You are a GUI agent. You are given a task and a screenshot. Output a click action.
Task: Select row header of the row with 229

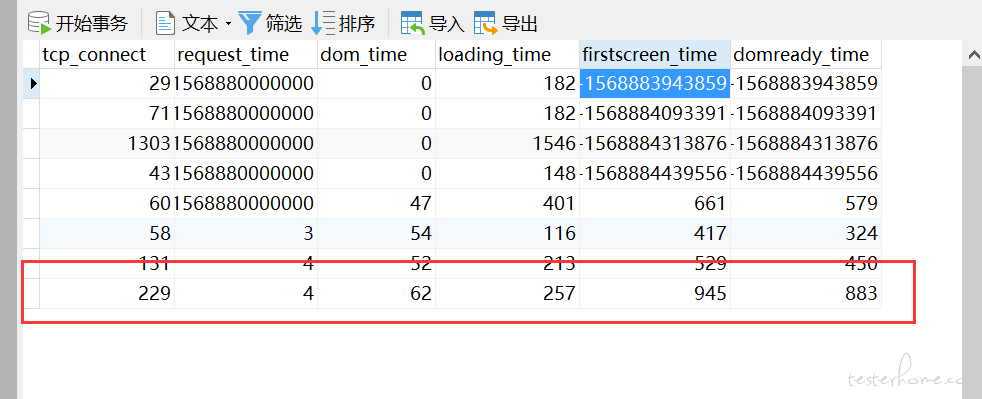click(32, 294)
